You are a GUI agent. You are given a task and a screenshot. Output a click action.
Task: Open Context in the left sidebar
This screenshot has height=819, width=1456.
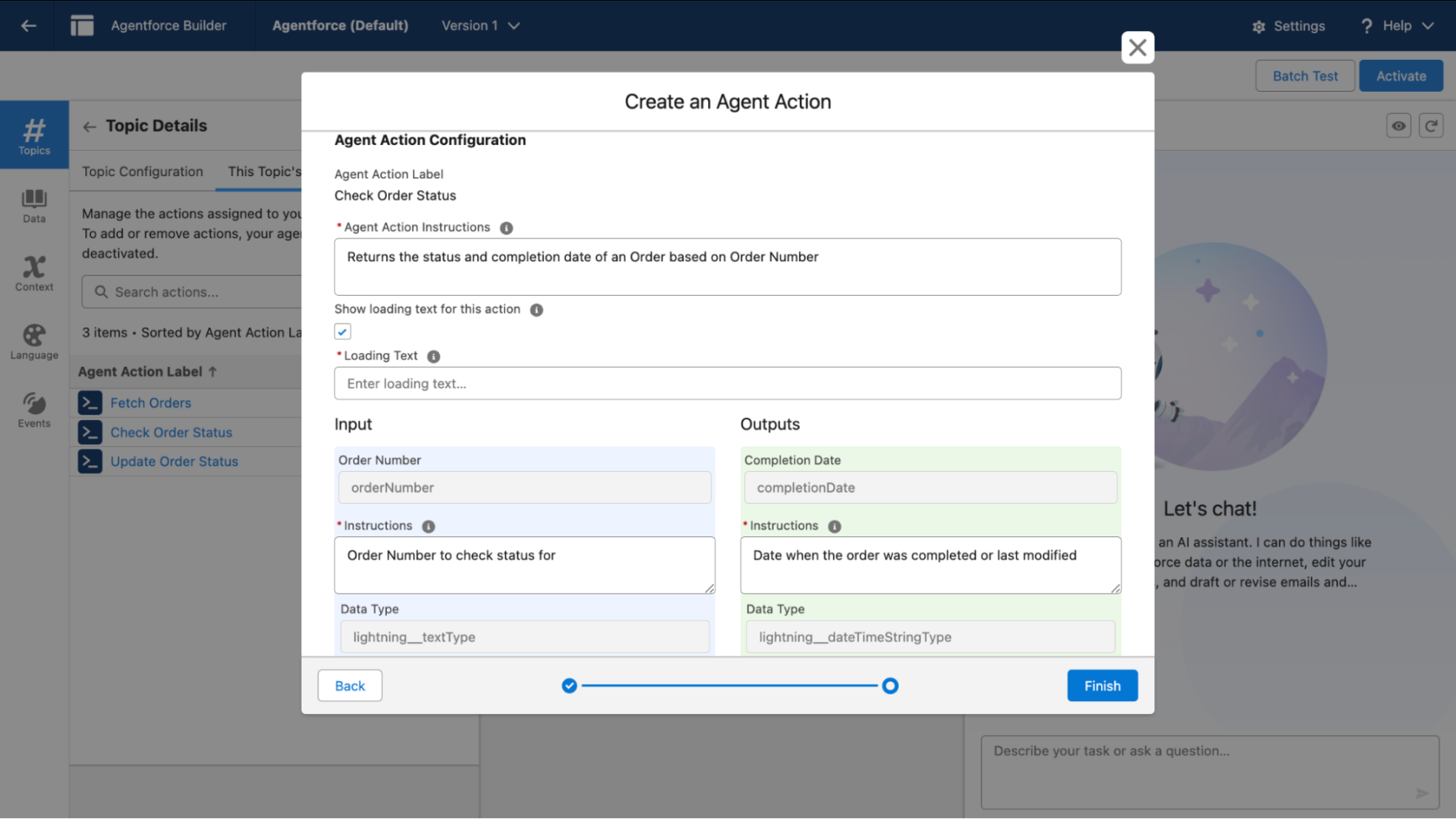coord(34,273)
